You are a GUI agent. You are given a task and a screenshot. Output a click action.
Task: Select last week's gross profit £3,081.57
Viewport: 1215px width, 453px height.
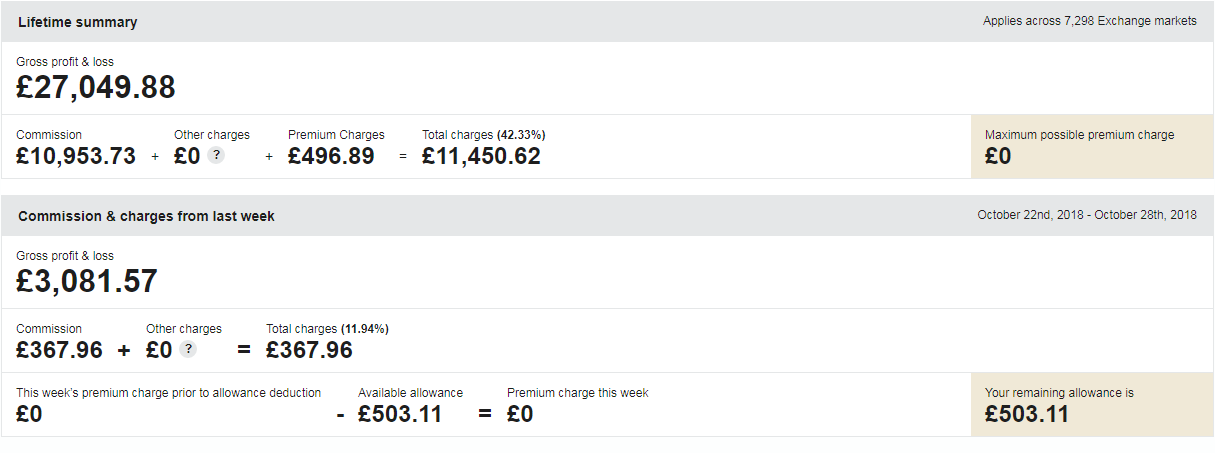click(x=87, y=282)
